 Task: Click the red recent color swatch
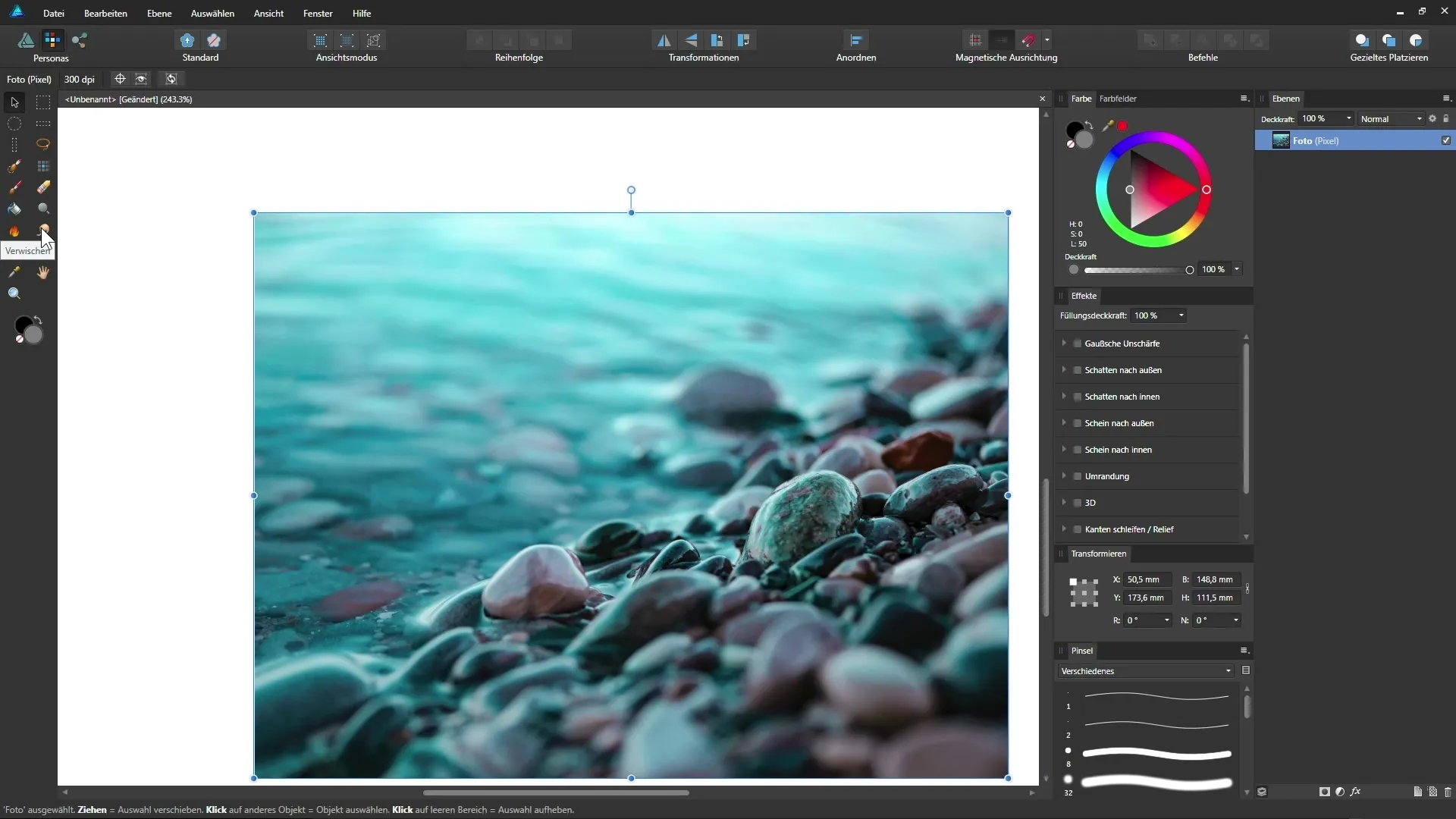click(x=1123, y=126)
